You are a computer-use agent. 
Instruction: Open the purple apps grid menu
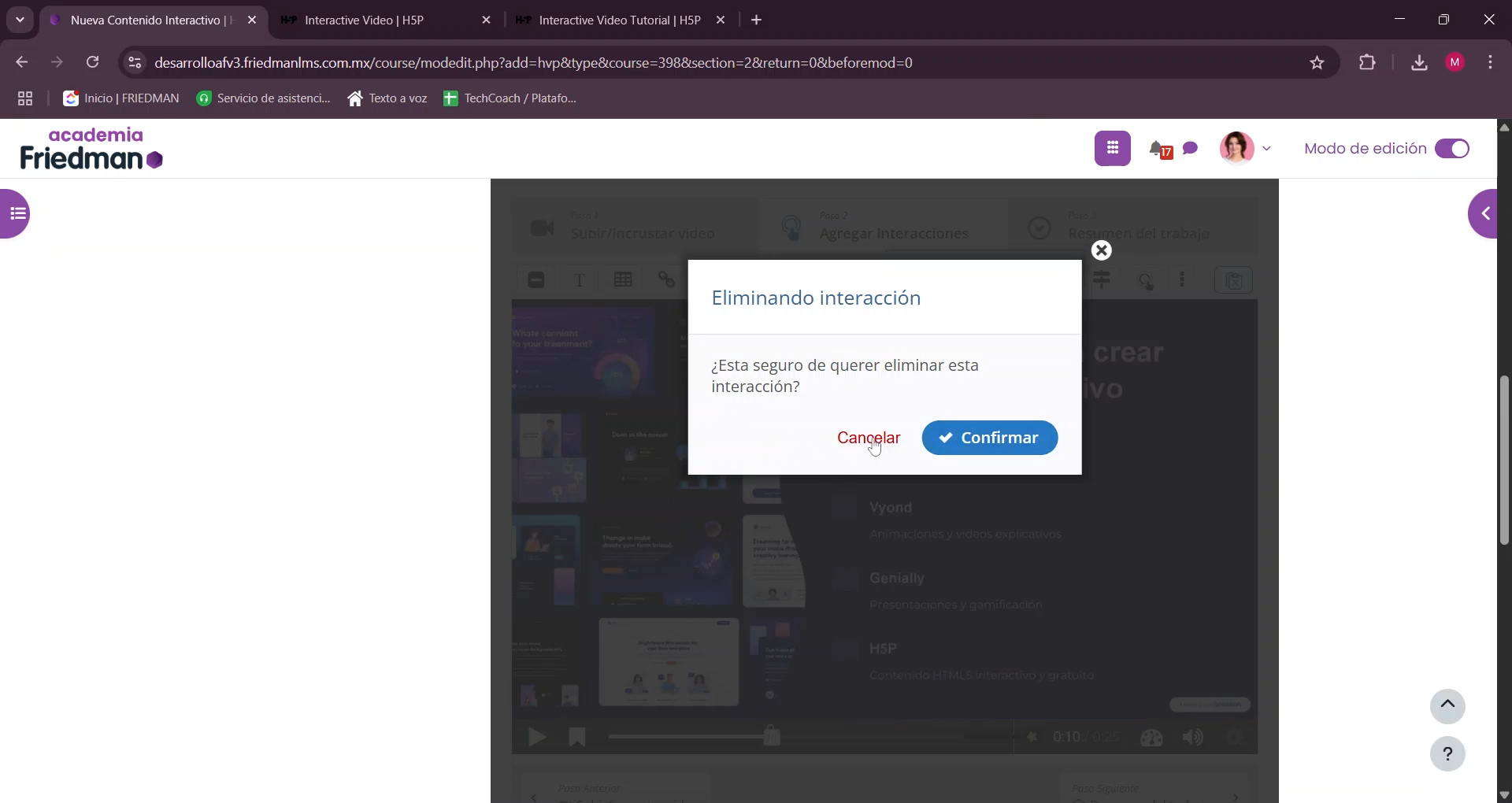pos(1112,148)
